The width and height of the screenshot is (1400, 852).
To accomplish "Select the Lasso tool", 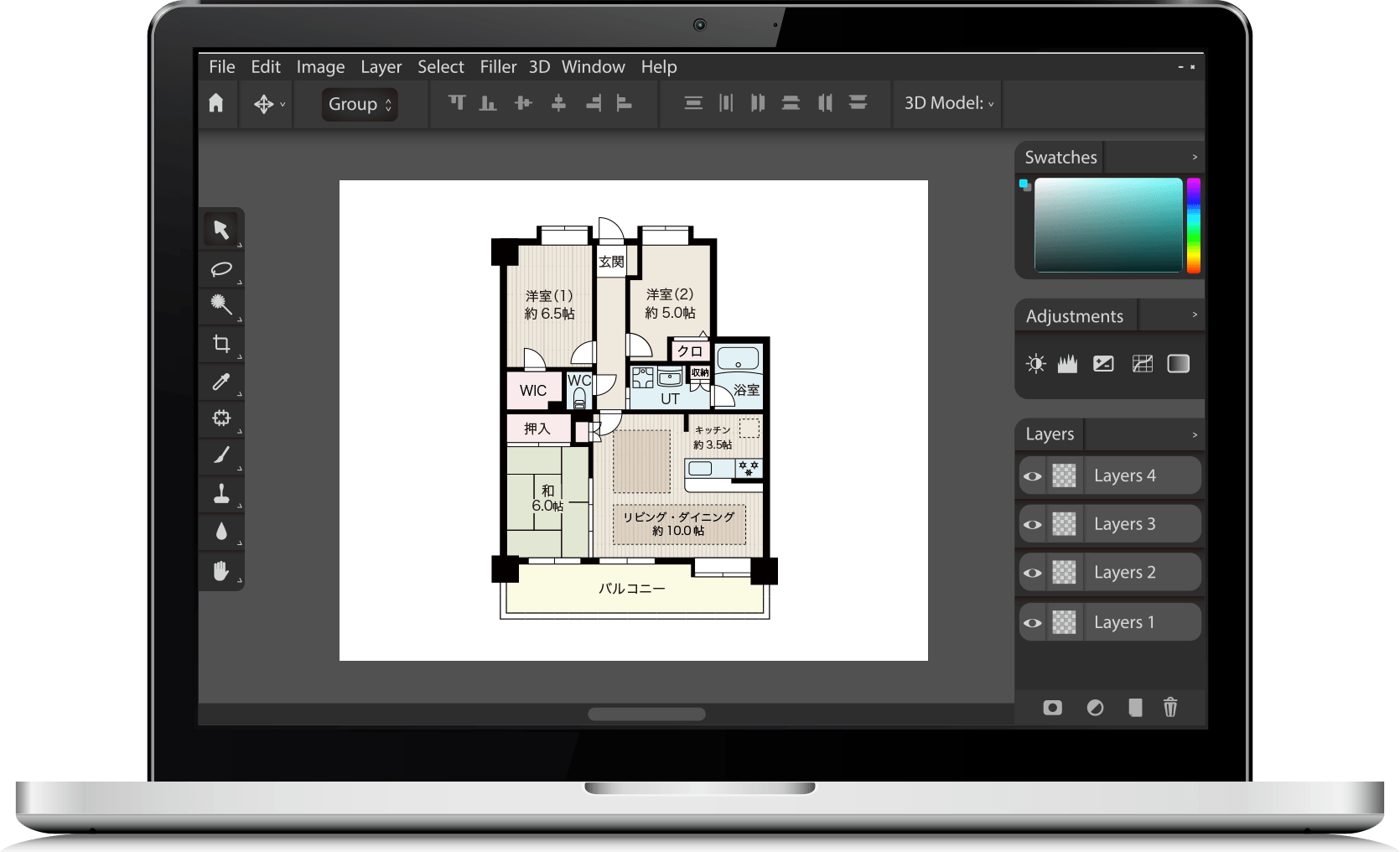I will point(221,268).
